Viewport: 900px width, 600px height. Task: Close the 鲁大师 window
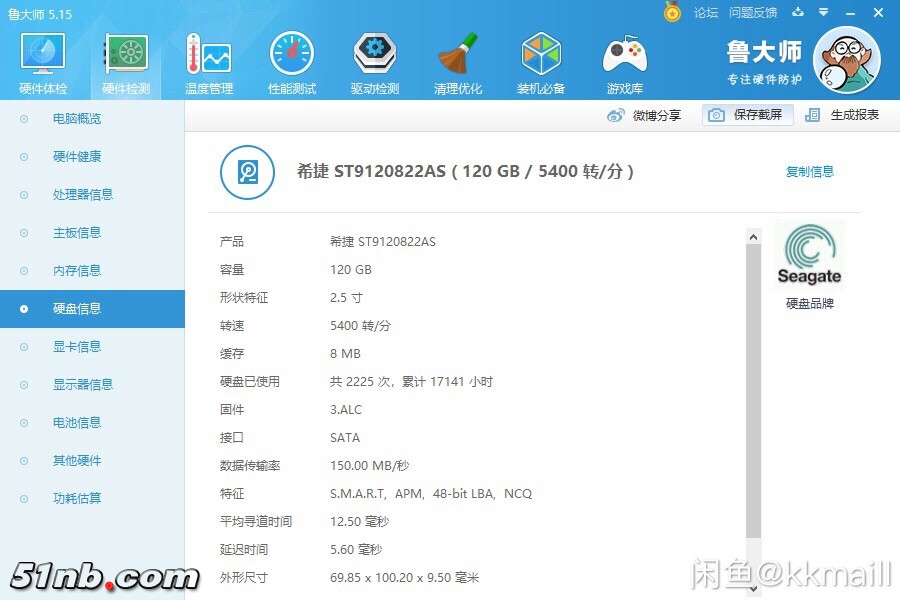[x=878, y=12]
